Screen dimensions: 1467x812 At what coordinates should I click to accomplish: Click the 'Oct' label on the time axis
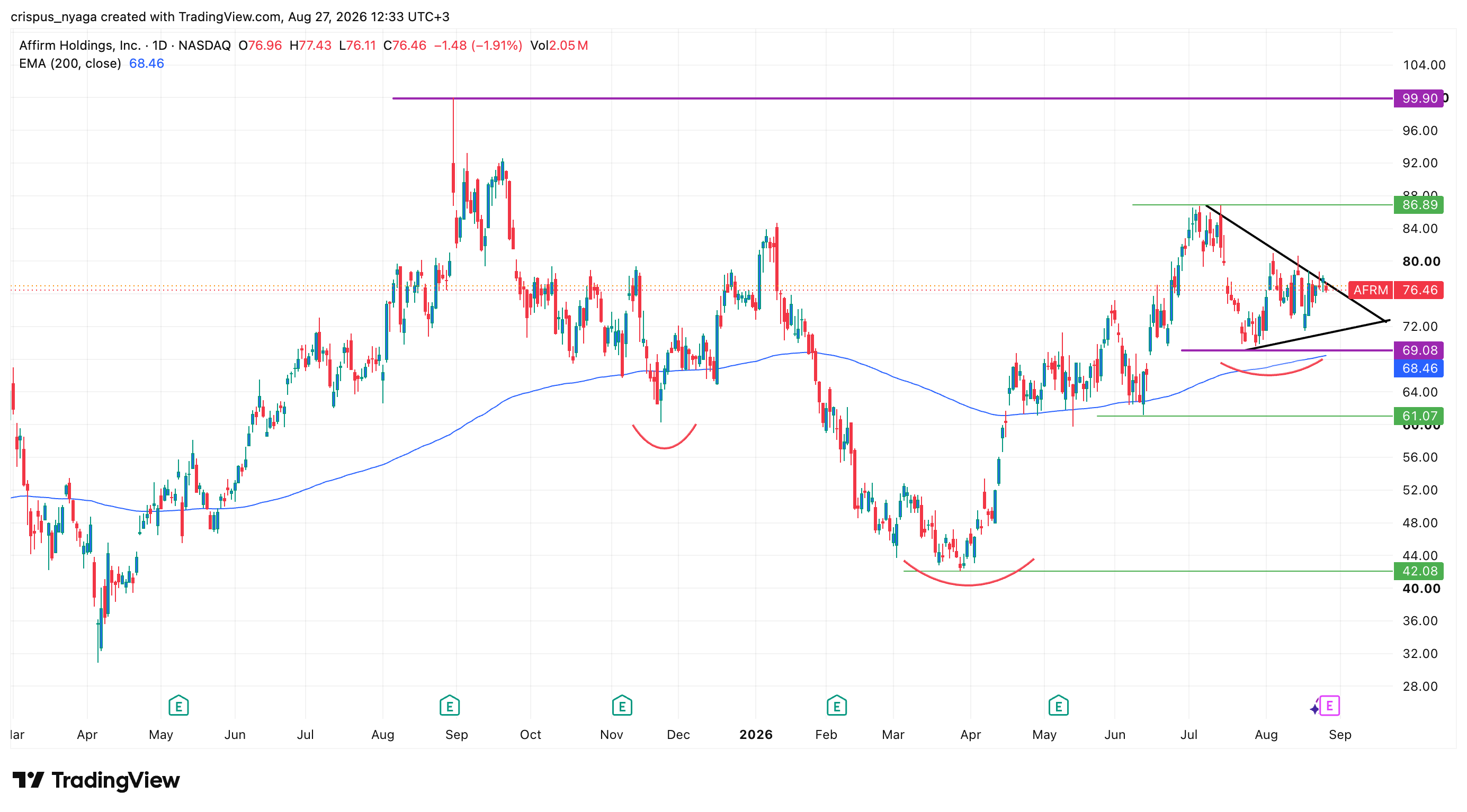pos(530,735)
